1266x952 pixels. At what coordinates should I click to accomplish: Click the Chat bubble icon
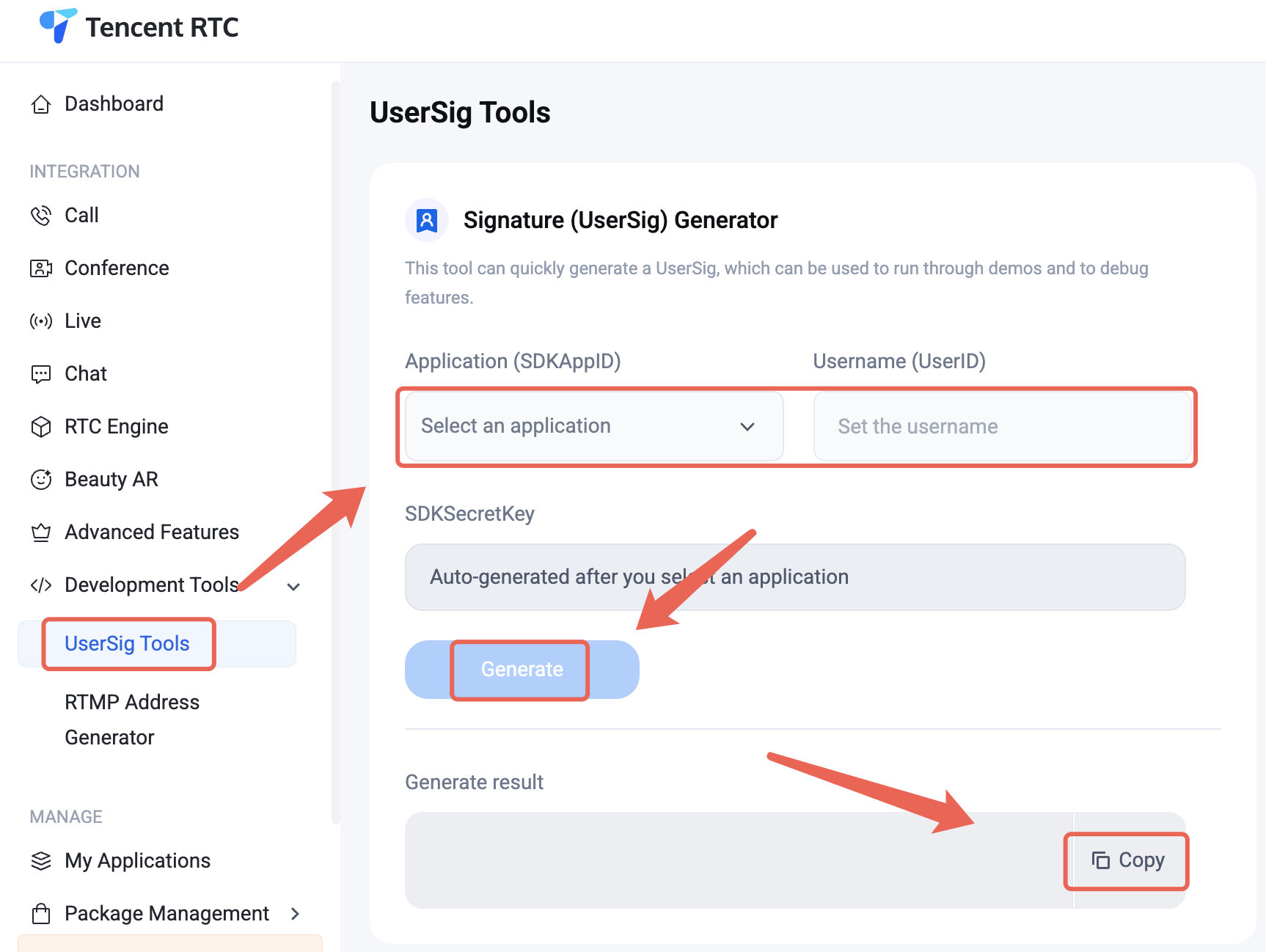pos(41,374)
